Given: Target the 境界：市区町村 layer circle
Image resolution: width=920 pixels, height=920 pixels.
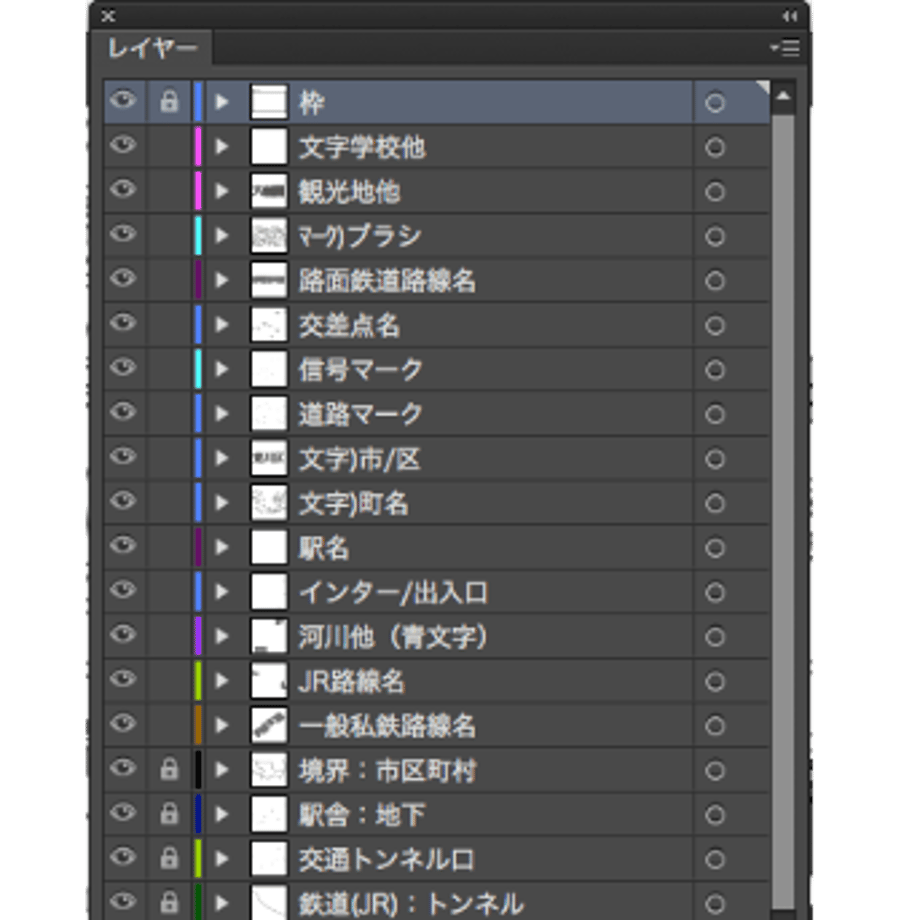Looking at the screenshot, I should [715, 770].
